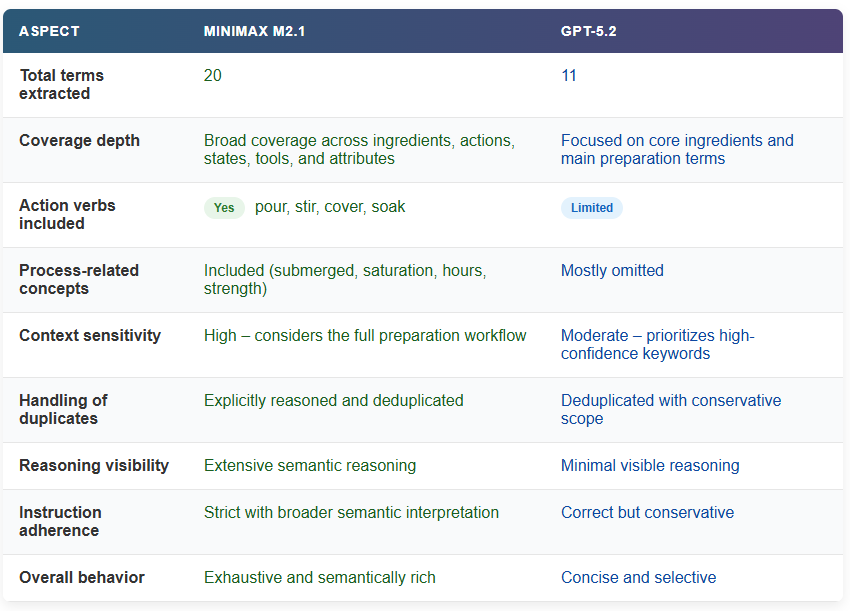Select the 'Reasoning visibility' row label

point(94,466)
